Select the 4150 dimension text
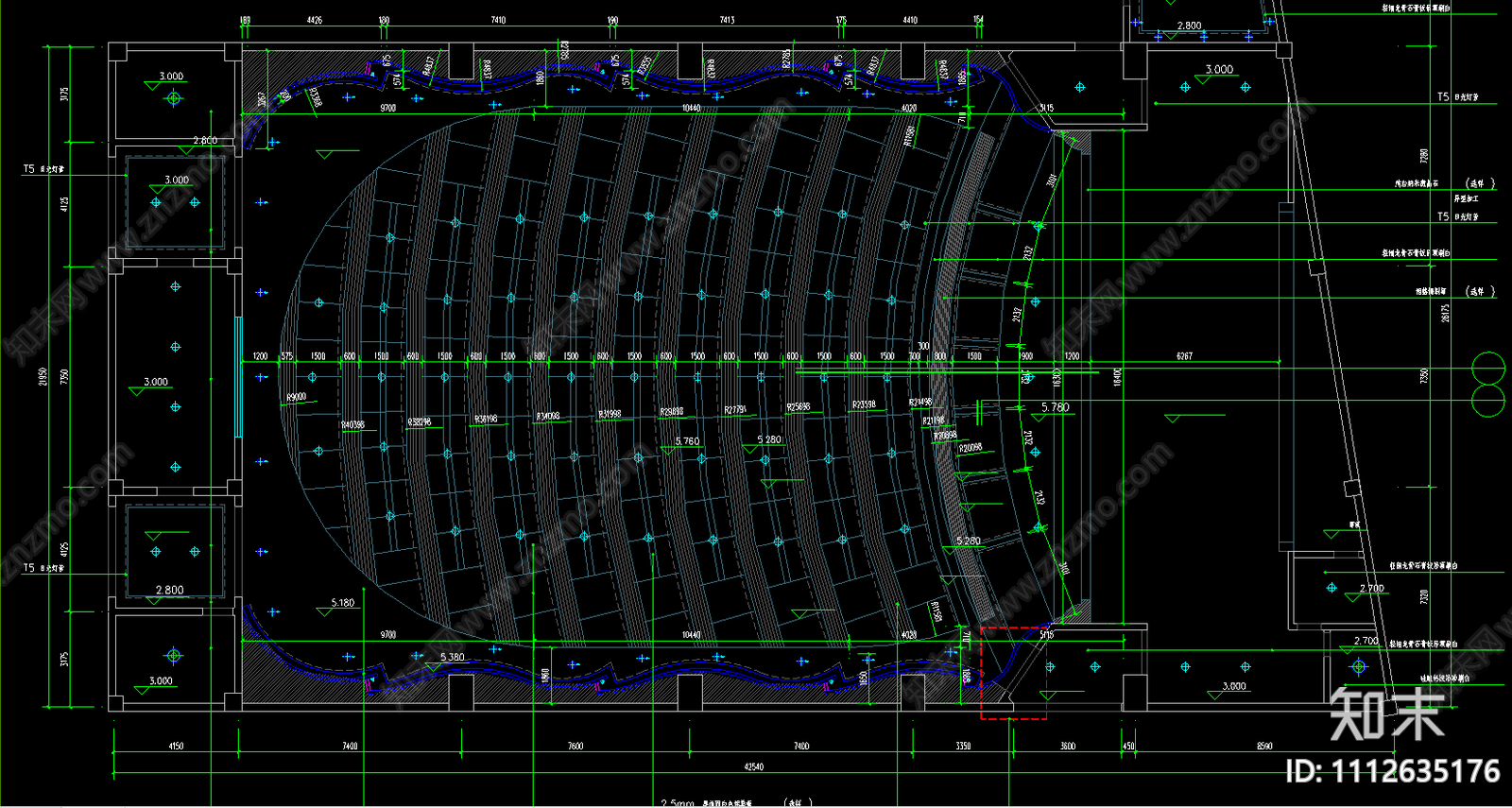 coord(176,746)
